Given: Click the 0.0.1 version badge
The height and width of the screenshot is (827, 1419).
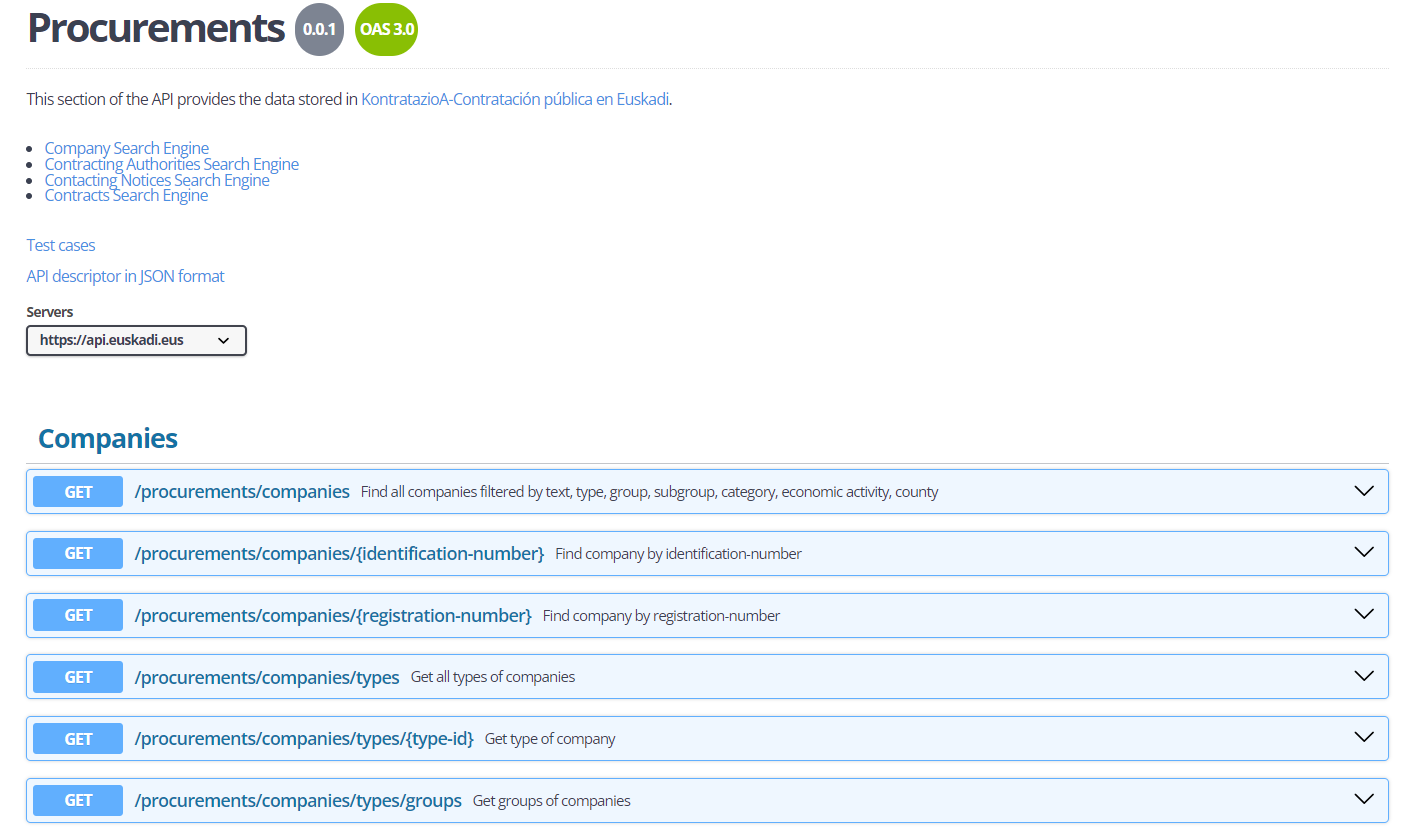Looking at the screenshot, I should tap(320, 30).
